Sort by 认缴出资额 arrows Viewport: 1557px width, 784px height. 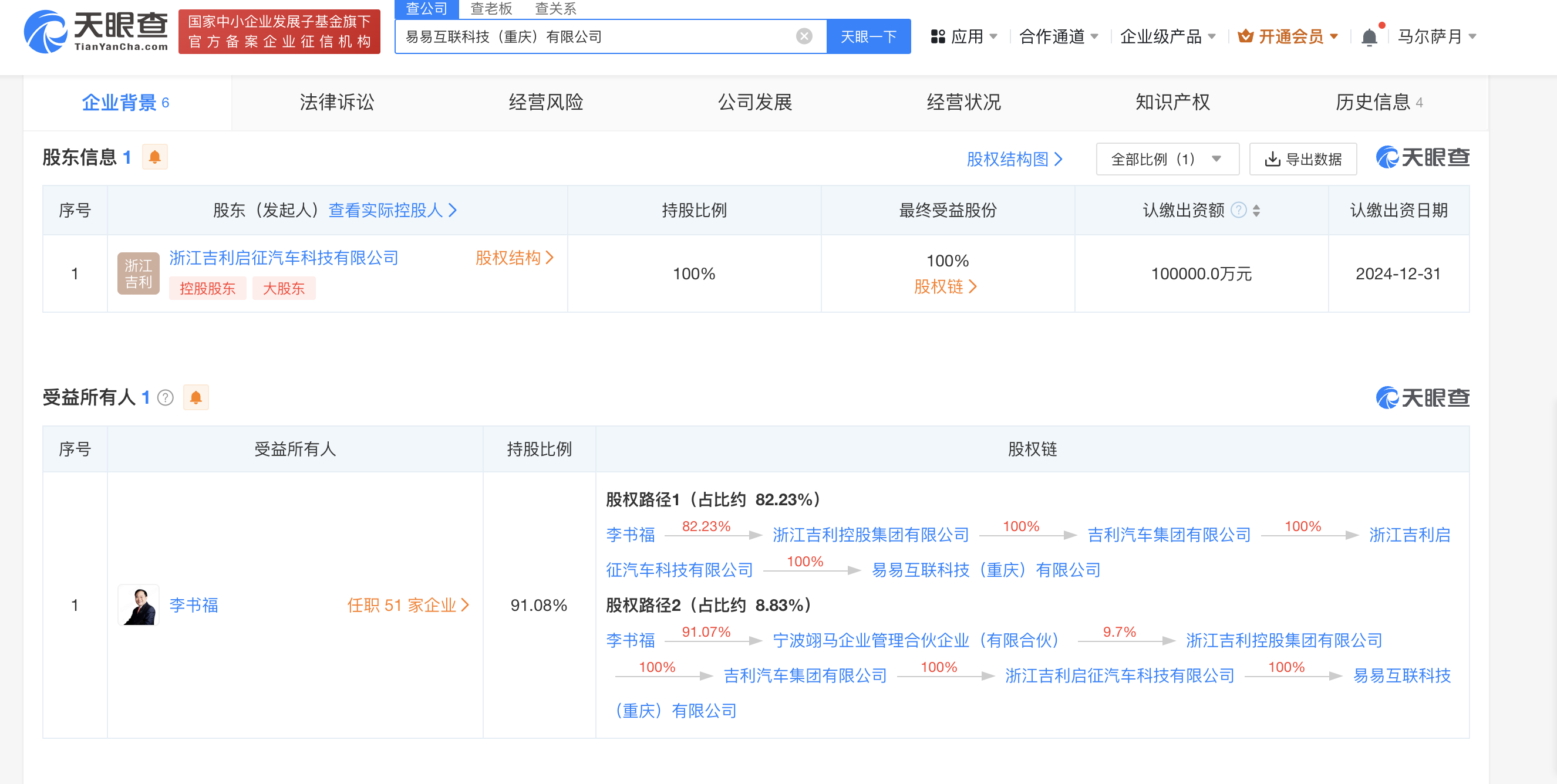tap(1256, 210)
